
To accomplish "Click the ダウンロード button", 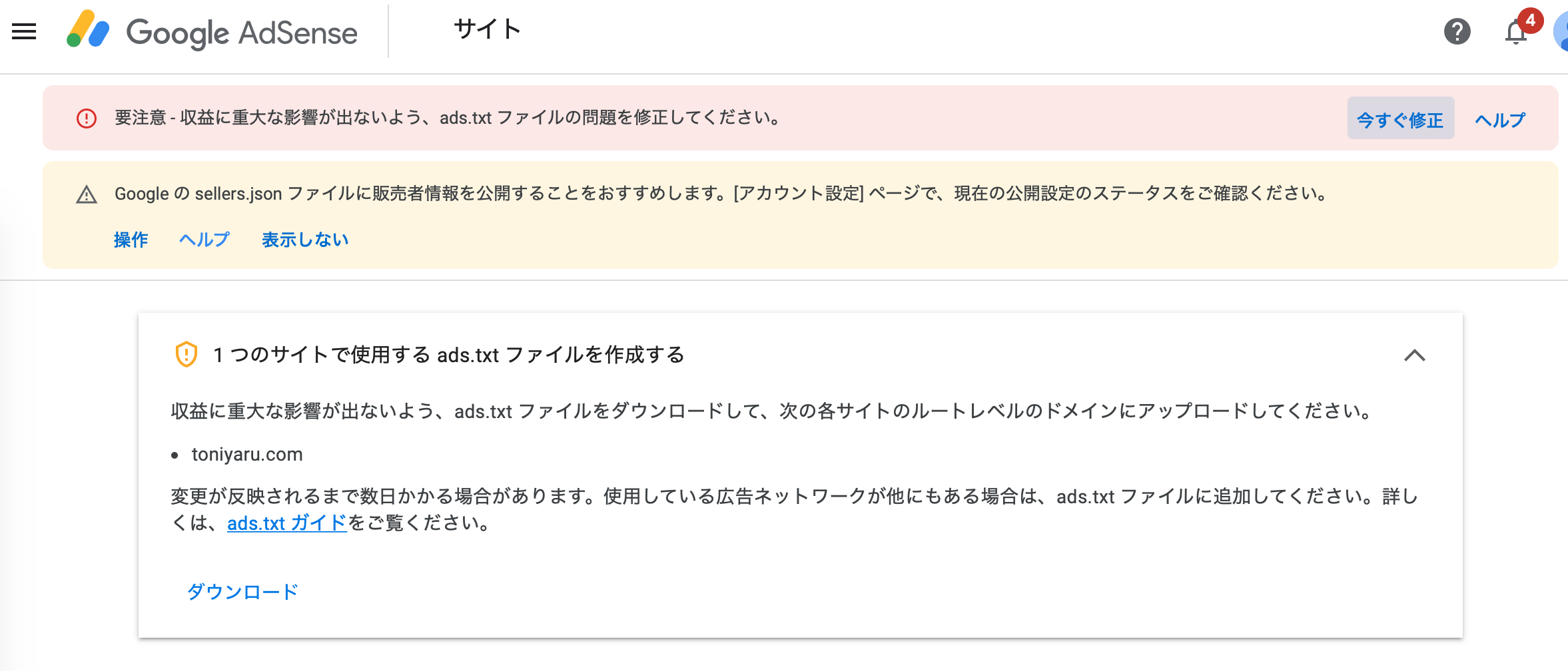I will click(x=242, y=591).
